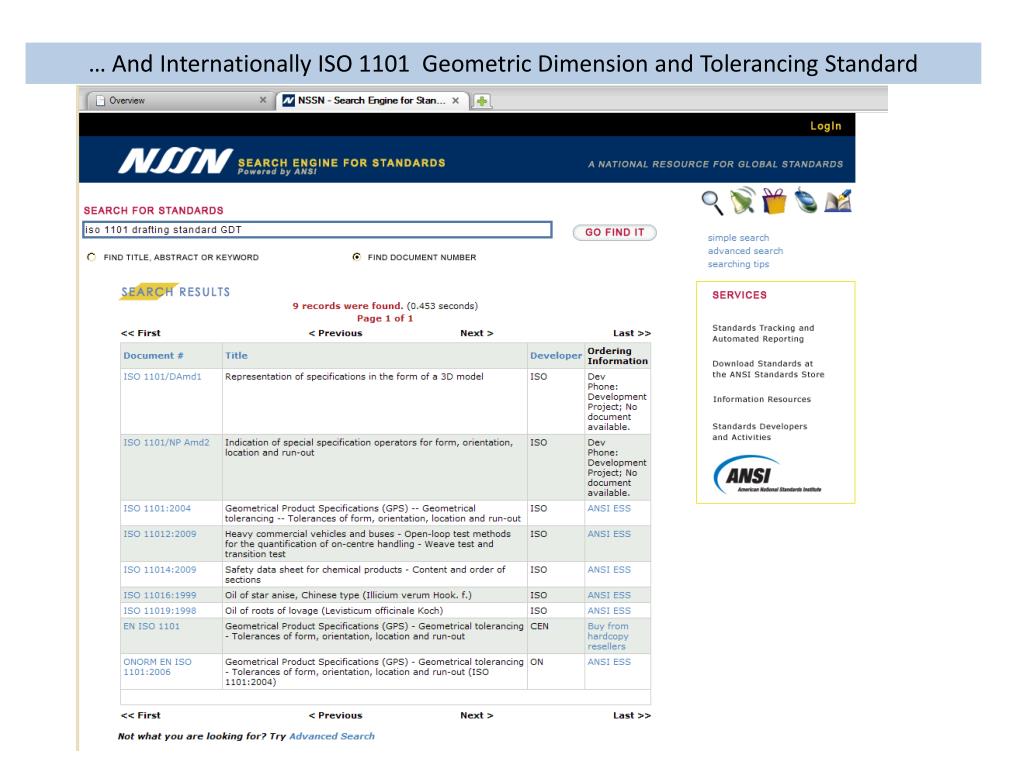
Task: Select Find Title, Abstract or Keyword radio
Action: [x=91, y=257]
